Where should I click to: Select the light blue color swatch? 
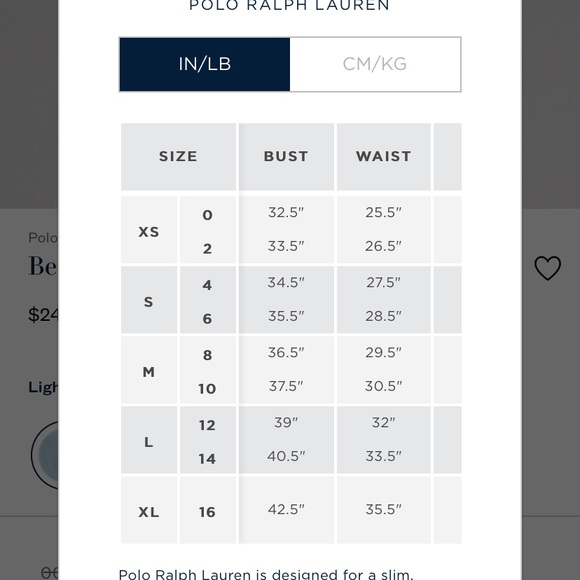tap(44, 455)
